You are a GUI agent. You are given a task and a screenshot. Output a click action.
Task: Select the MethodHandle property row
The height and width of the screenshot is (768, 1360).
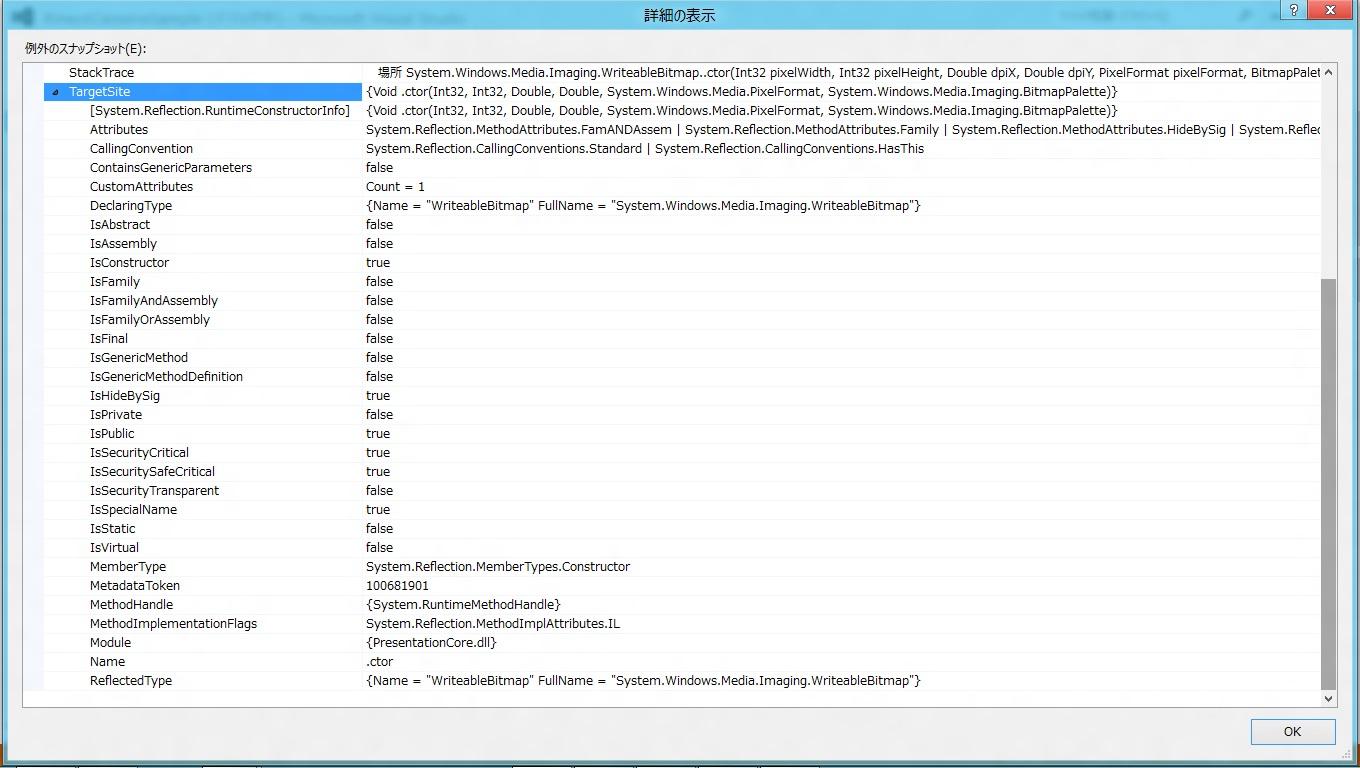pos(683,605)
